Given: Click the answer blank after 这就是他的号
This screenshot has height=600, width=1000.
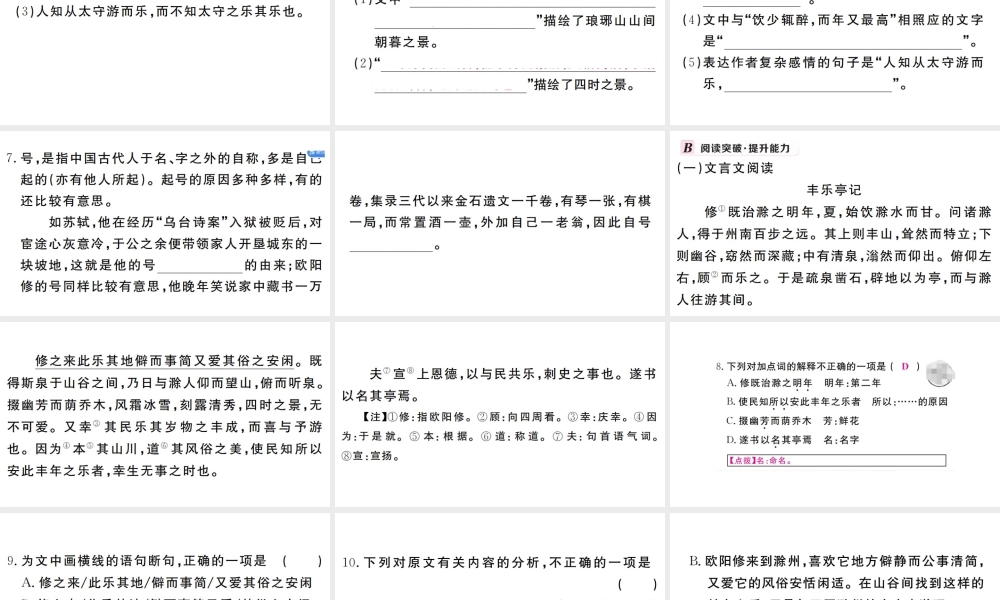Looking at the screenshot, I should tap(200, 267).
